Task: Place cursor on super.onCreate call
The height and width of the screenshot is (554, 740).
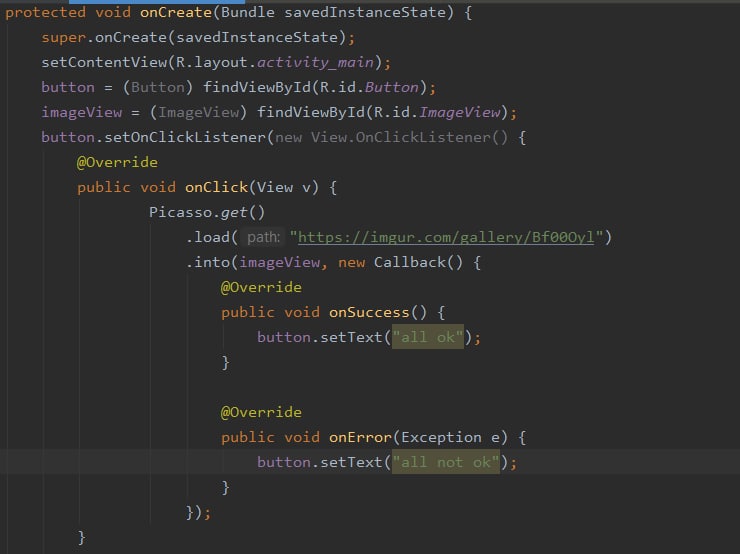Action: pos(193,37)
